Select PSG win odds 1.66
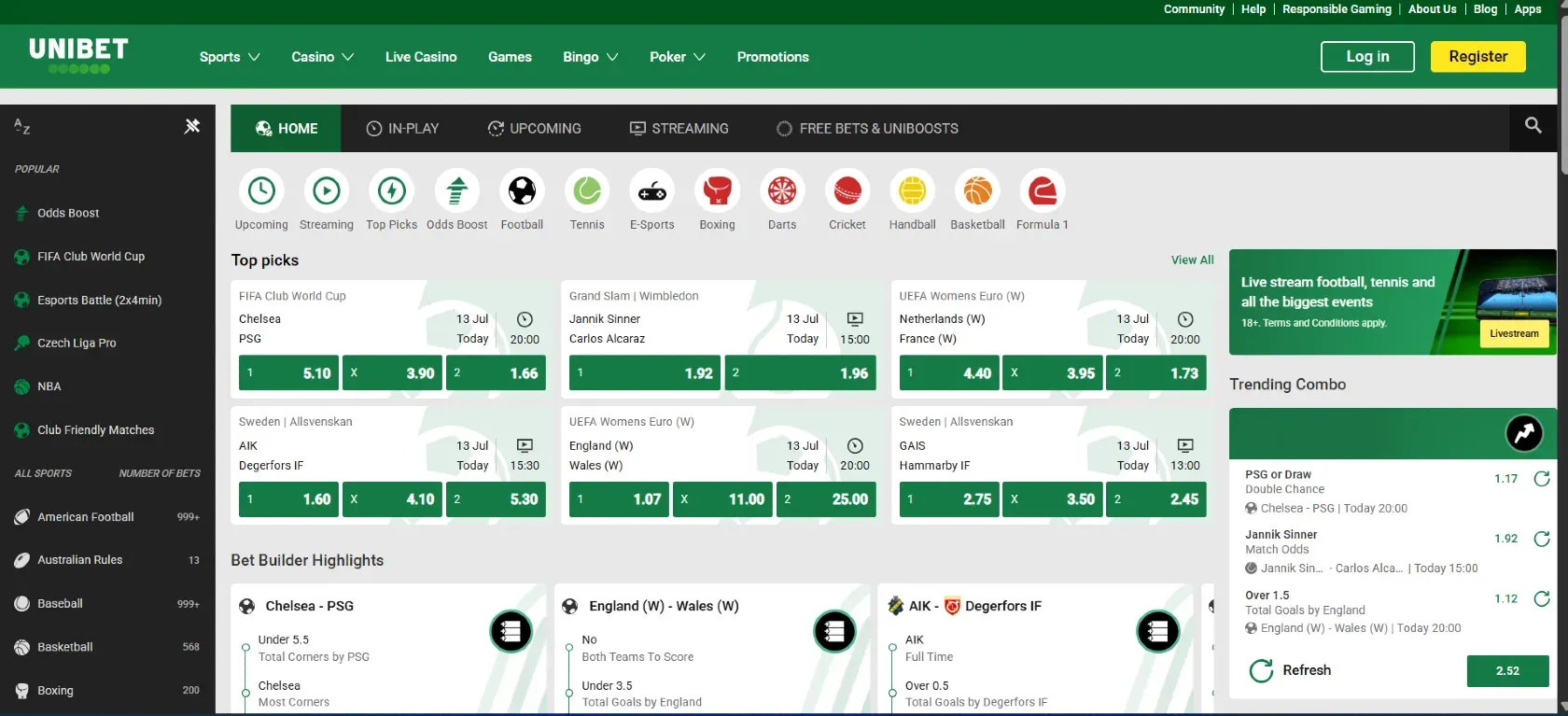1568x716 pixels. [x=496, y=372]
